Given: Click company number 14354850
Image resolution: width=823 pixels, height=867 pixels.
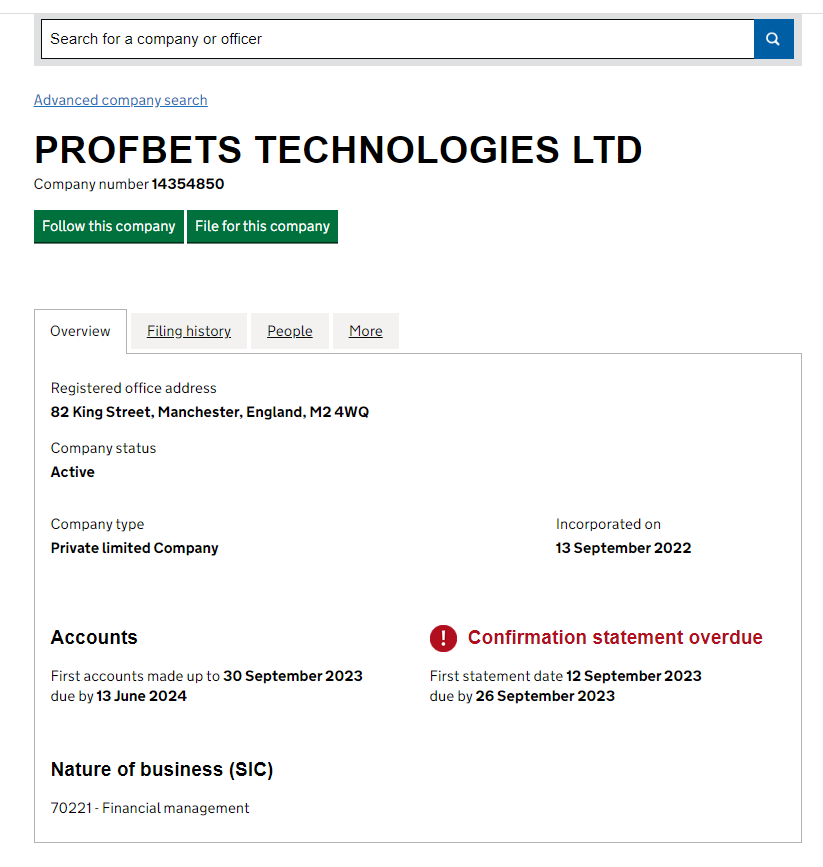Looking at the screenshot, I should [x=187, y=184].
